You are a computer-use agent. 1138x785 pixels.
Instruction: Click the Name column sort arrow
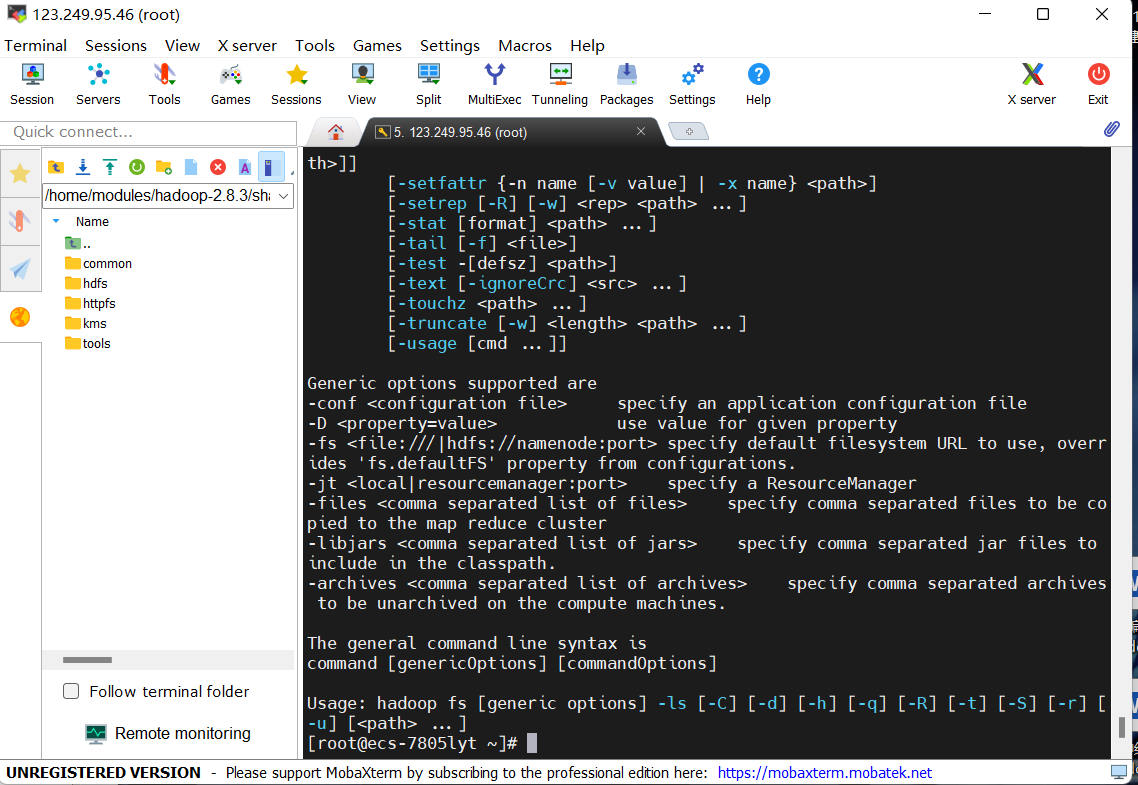tap(56, 221)
